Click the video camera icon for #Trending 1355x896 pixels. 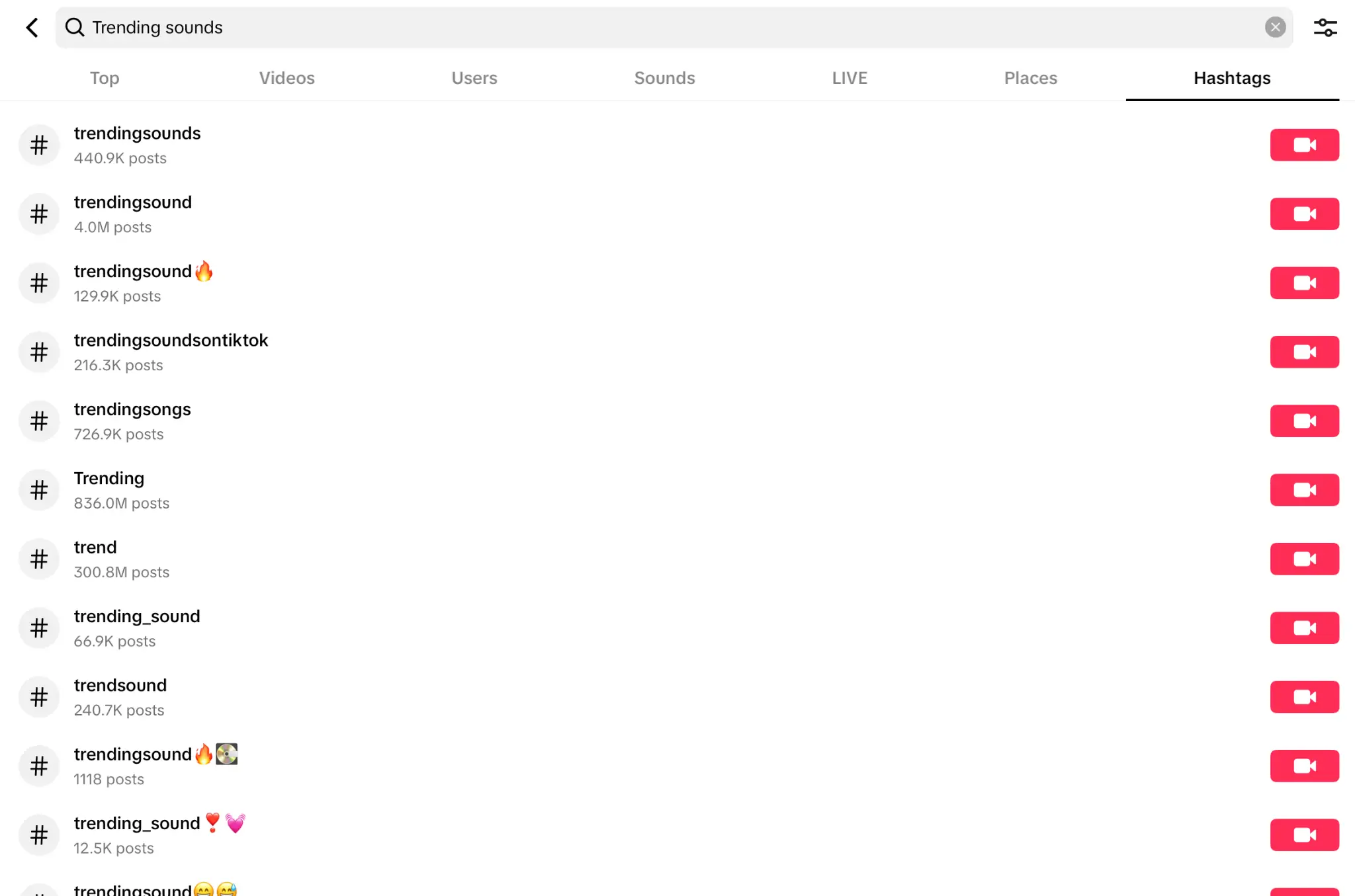pyautogui.click(x=1303, y=489)
